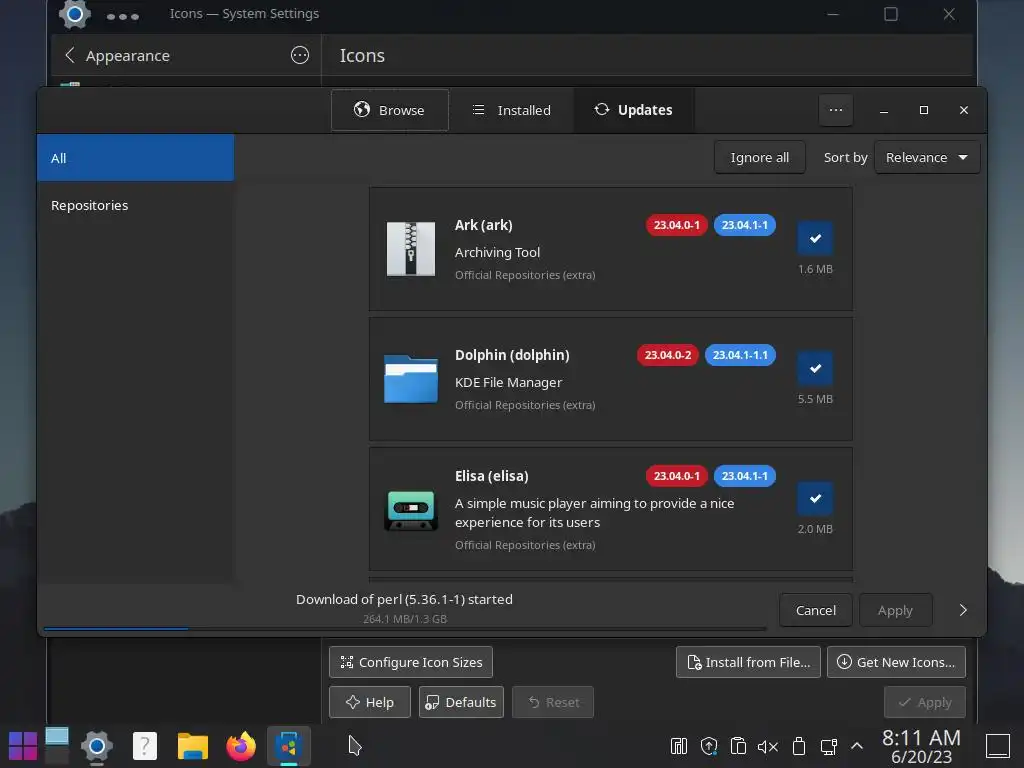Click the Ark zipper app icon

(x=411, y=249)
